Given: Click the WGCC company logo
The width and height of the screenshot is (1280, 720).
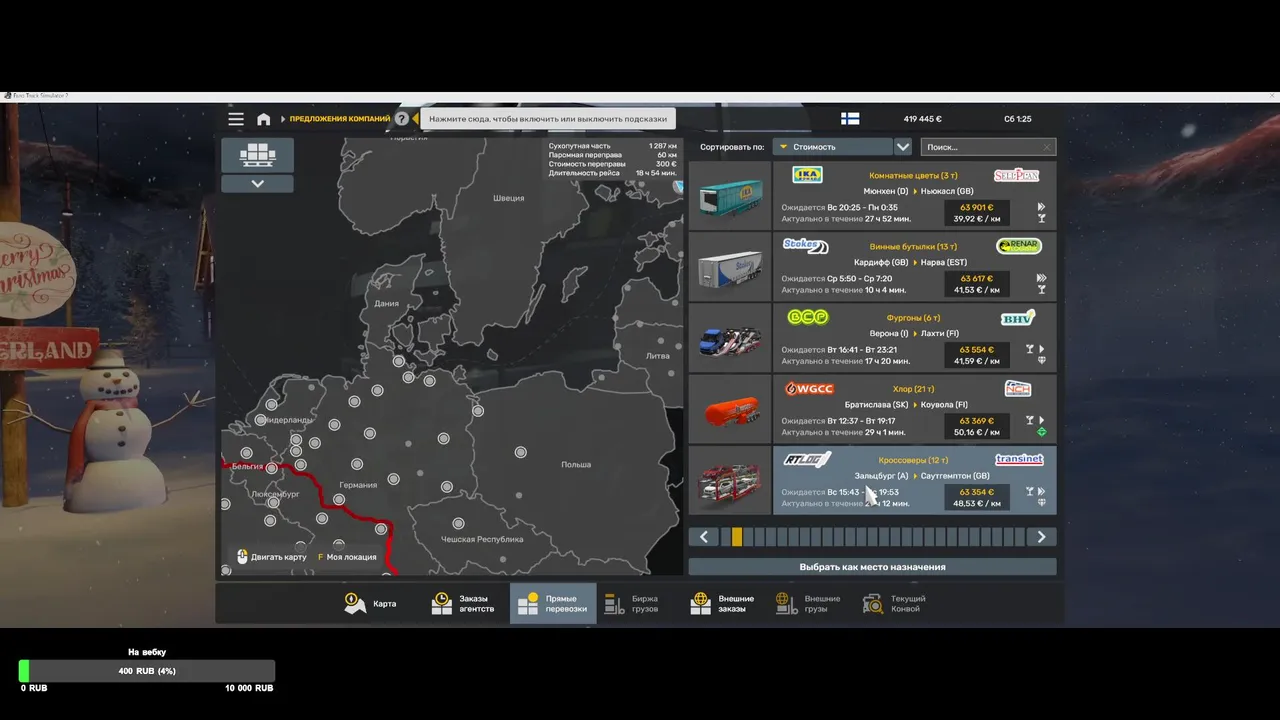Looking at the screenshot, I should click(x=809, y=388).
